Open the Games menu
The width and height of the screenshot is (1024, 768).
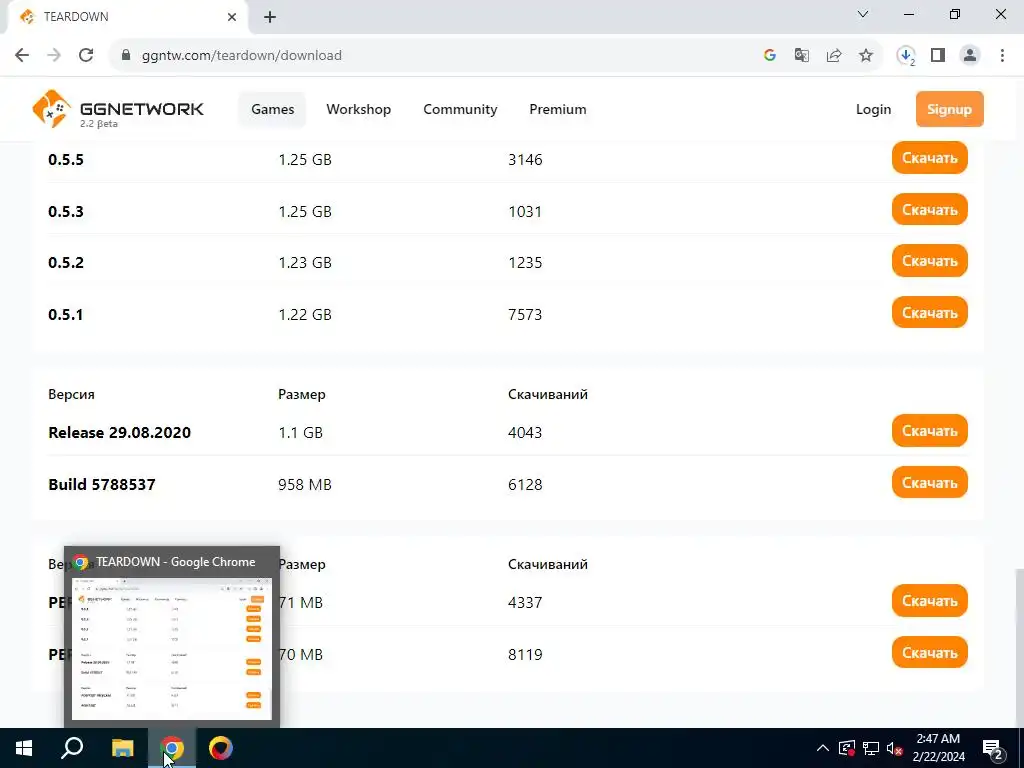click(x=272, y=109)
